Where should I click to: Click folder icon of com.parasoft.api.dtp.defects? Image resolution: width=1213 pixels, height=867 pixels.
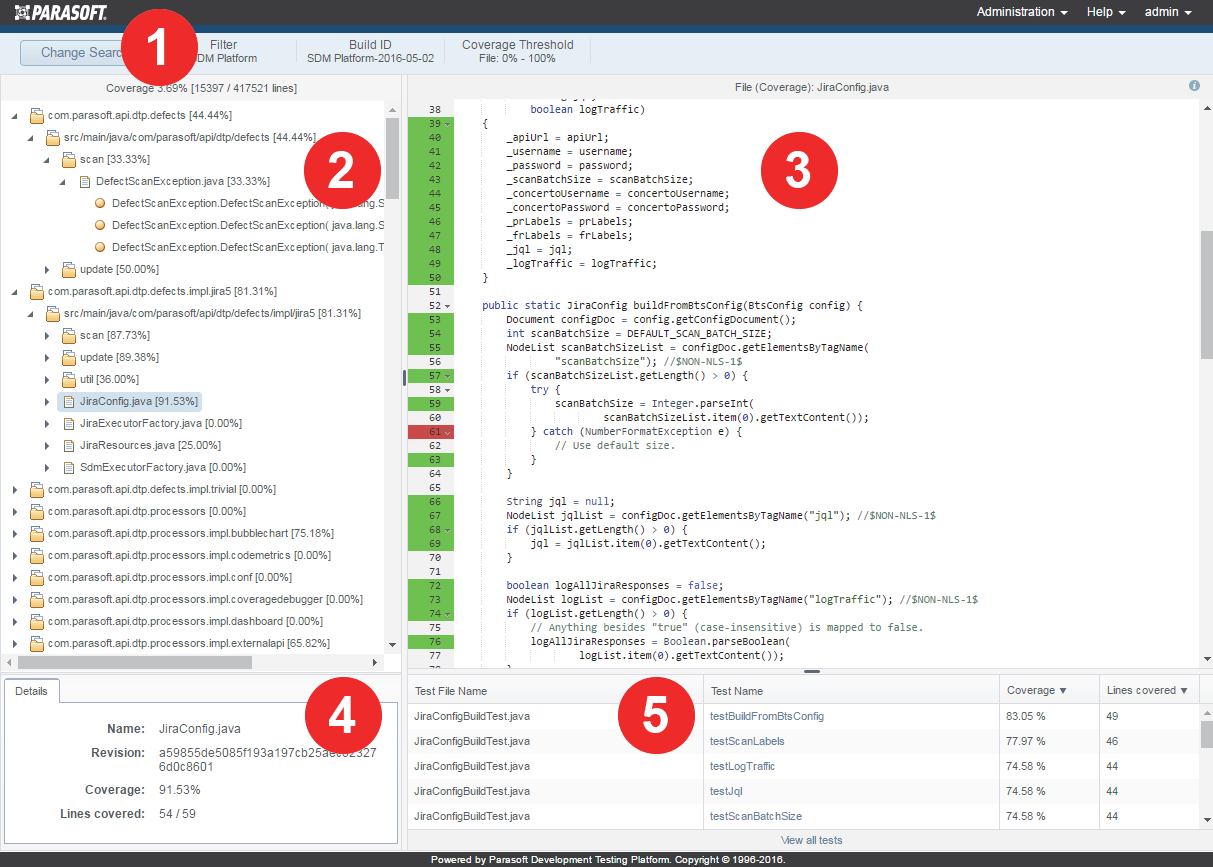[37, 115]
